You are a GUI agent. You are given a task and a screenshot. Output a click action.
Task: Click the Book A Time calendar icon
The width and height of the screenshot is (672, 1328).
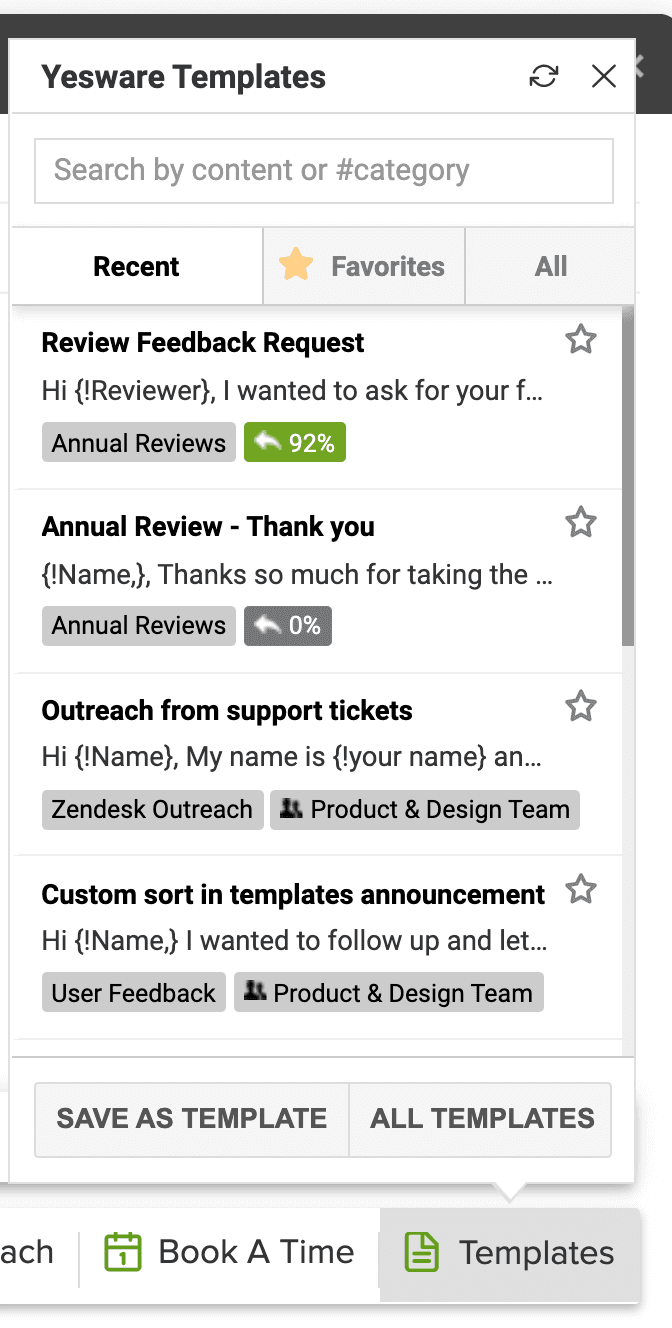[123, 1252]
